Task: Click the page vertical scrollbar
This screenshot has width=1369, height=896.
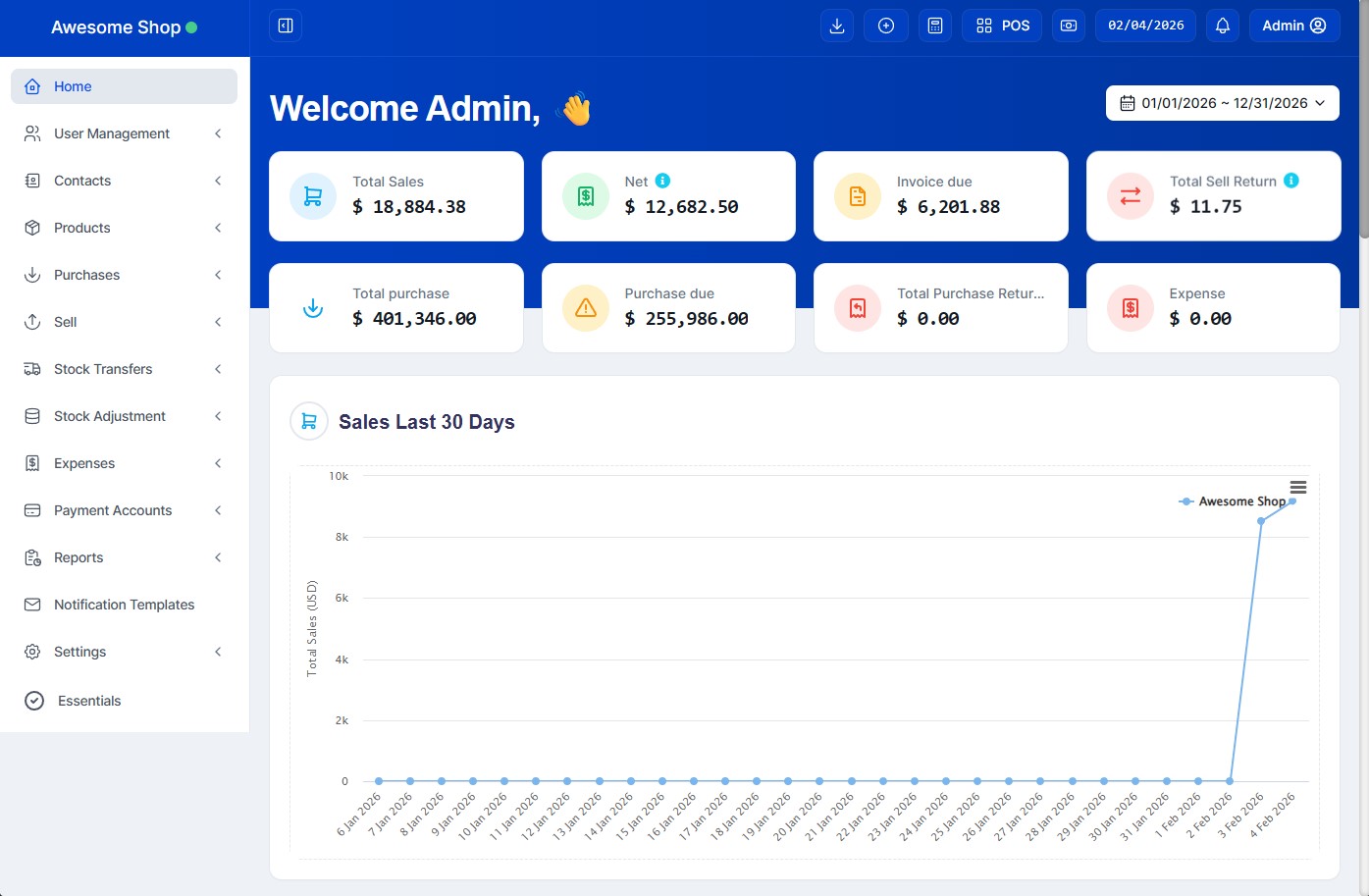Action: click(x=1363, y=119)
